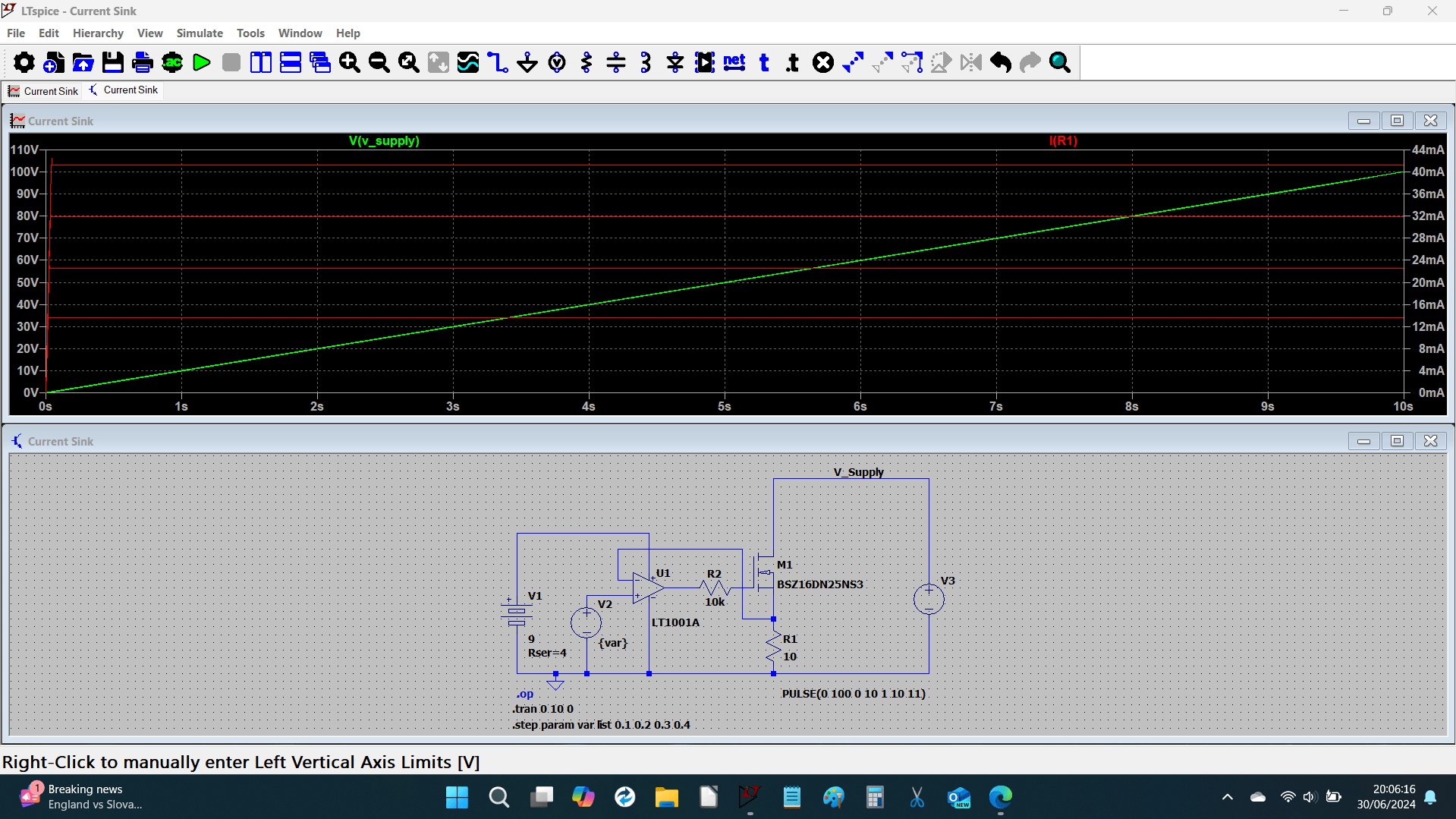The height and width of the screenshot is (819, 1456).
Task: Place a Resistor tool
Action: (x=586, y=62)
